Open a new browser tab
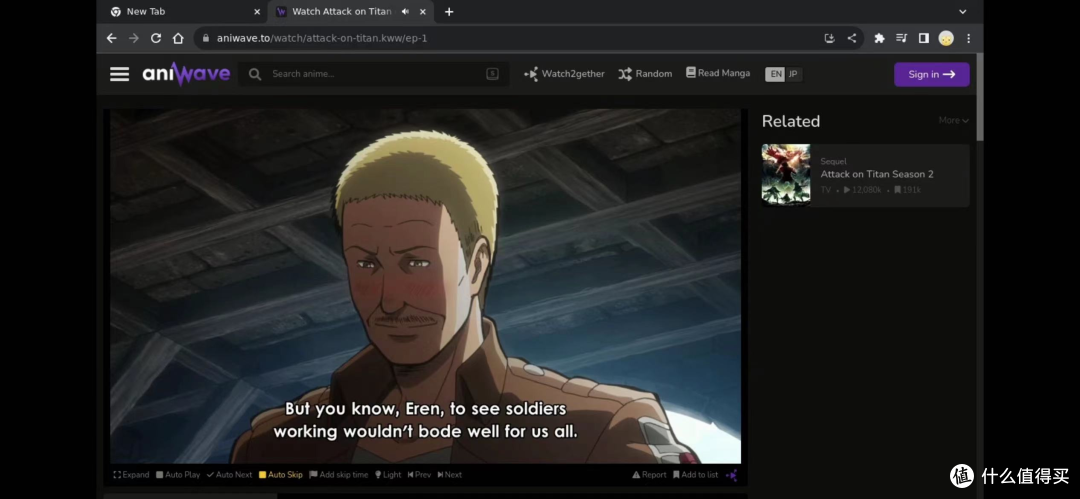1080x499 pixels. coord(449,12)
